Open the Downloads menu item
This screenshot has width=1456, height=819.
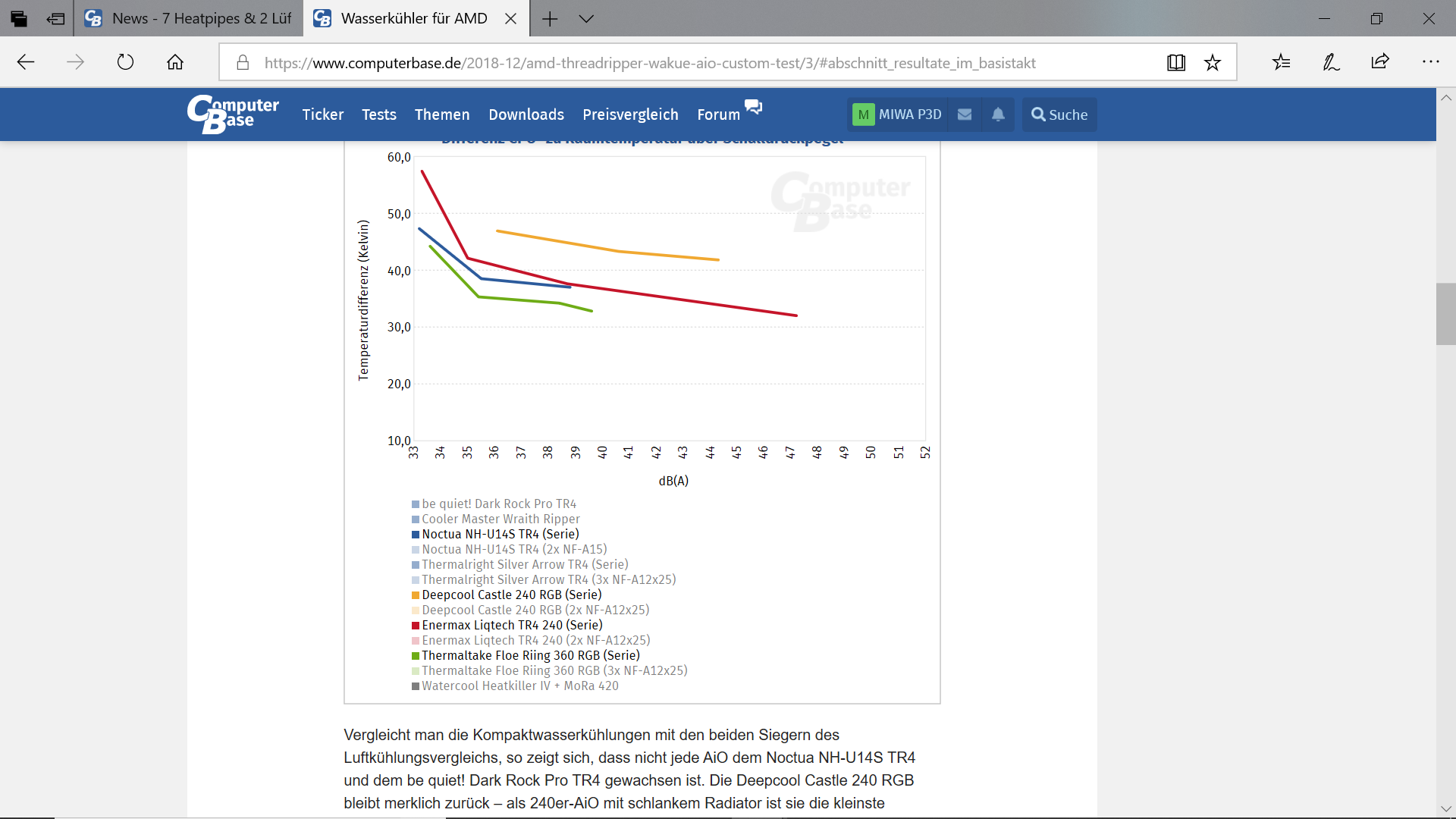[x=526, y=115]
